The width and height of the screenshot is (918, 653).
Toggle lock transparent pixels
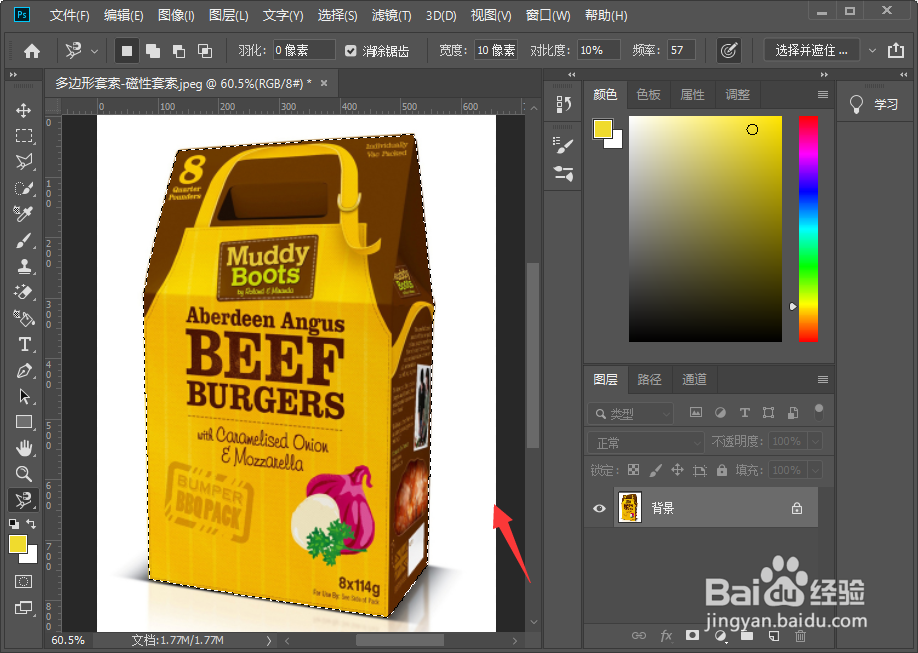pos(633,470)
